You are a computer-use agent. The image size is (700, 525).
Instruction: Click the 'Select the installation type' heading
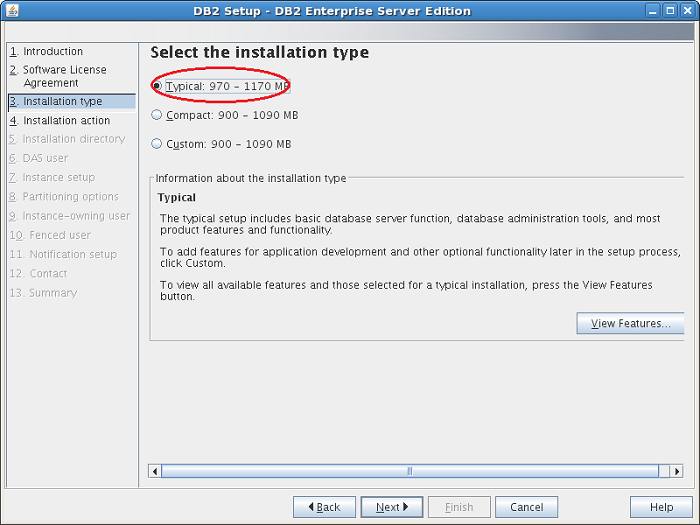point(260,53)
